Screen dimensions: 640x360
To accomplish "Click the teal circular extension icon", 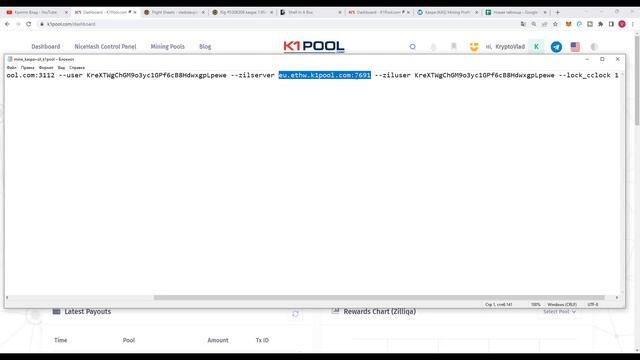I will click(579, 24).
